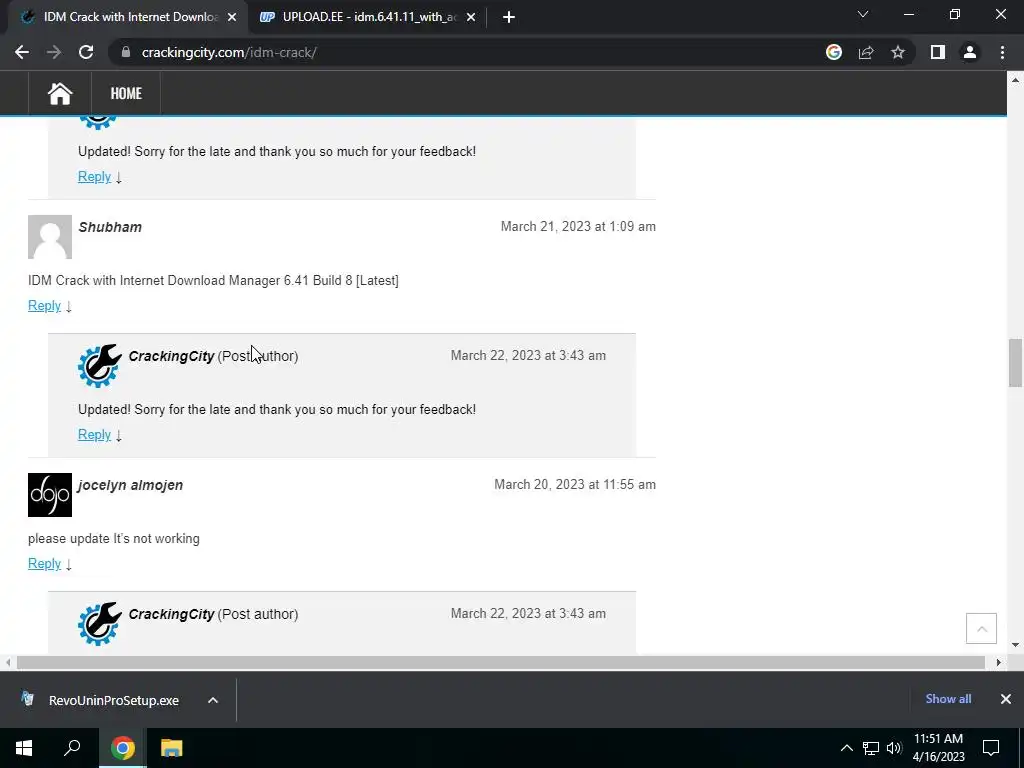Reply to CrackingCity's top visible comment
This screenshot has height=768, width=1024.
point(95,176)
